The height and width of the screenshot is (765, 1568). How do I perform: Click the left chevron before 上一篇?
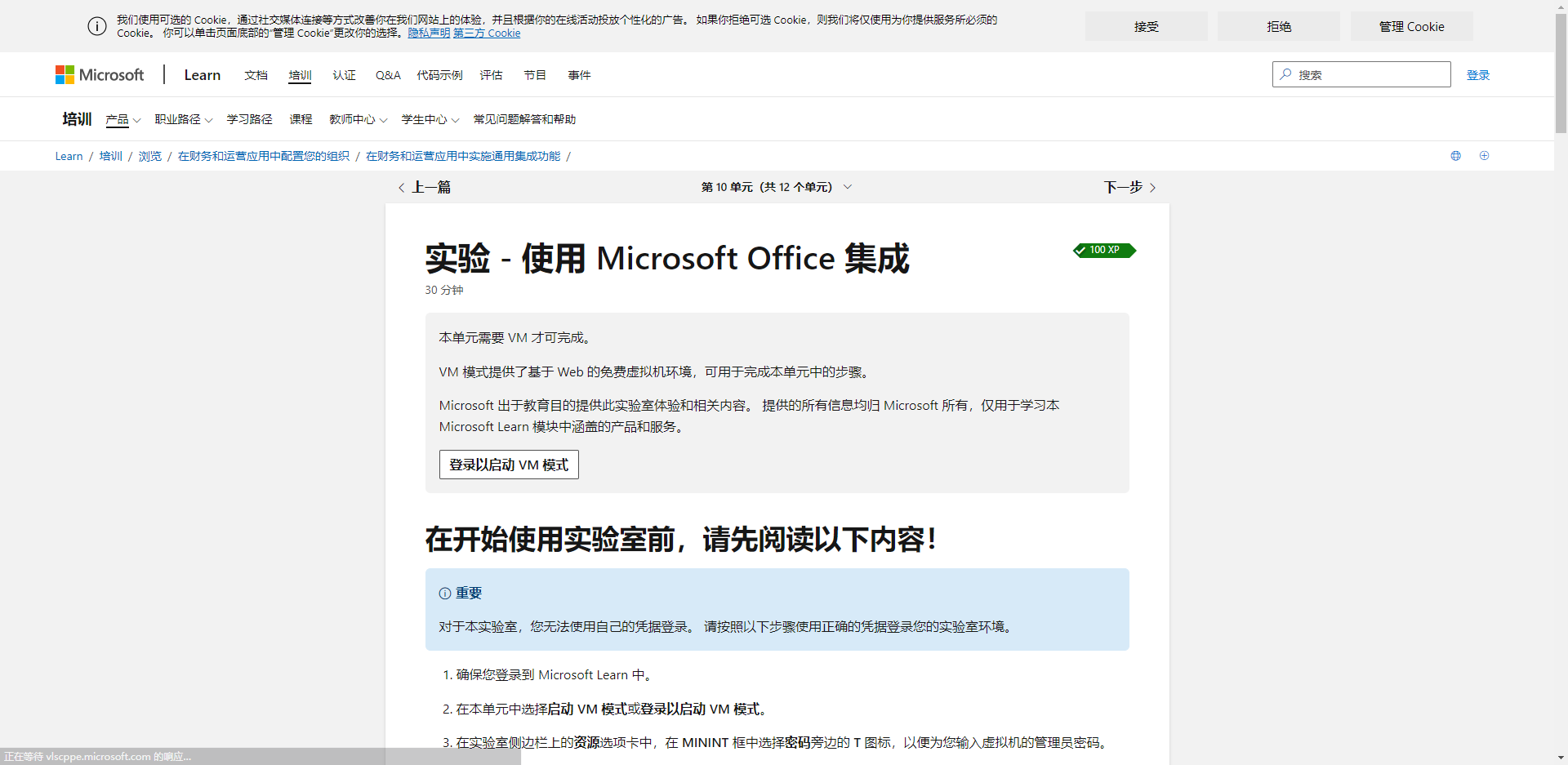[x=401, y=188]
